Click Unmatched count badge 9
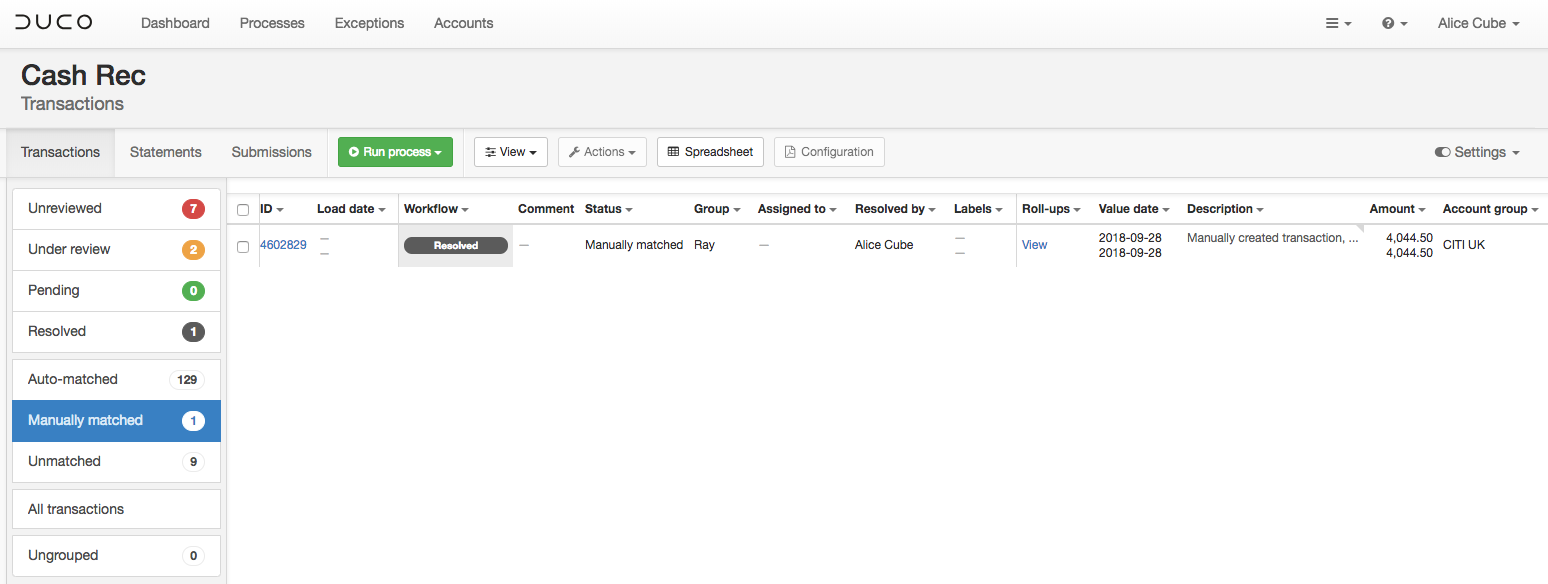Image resolution: width=1548 pixels, height=584 pixels. (x=193, y=462)
